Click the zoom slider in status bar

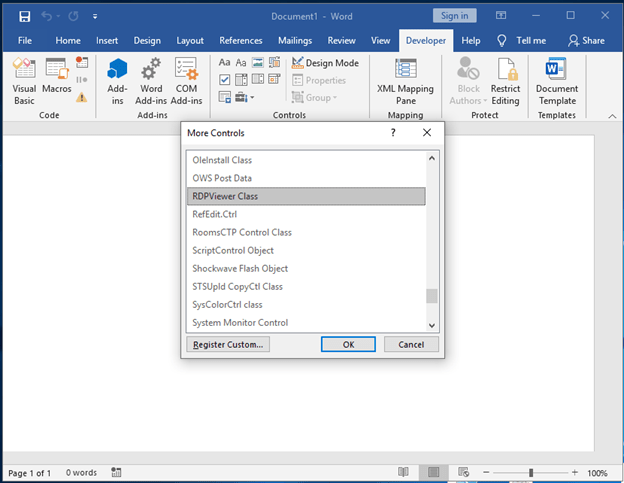[x=531, y=472]
